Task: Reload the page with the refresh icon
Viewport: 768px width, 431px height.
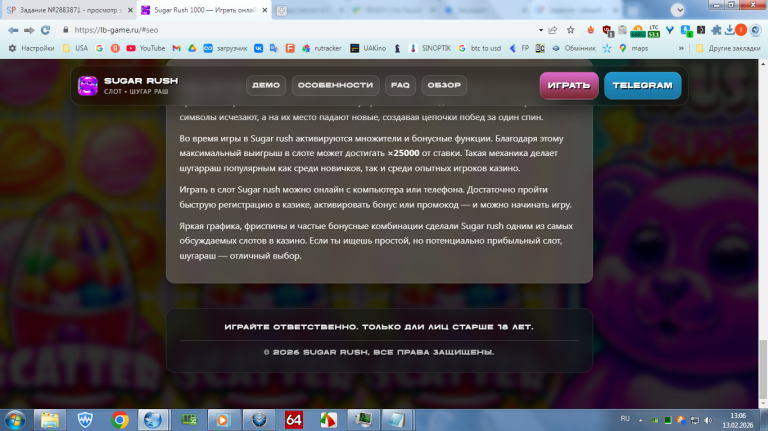Action: pyautogui.click(x=46, y=30)
